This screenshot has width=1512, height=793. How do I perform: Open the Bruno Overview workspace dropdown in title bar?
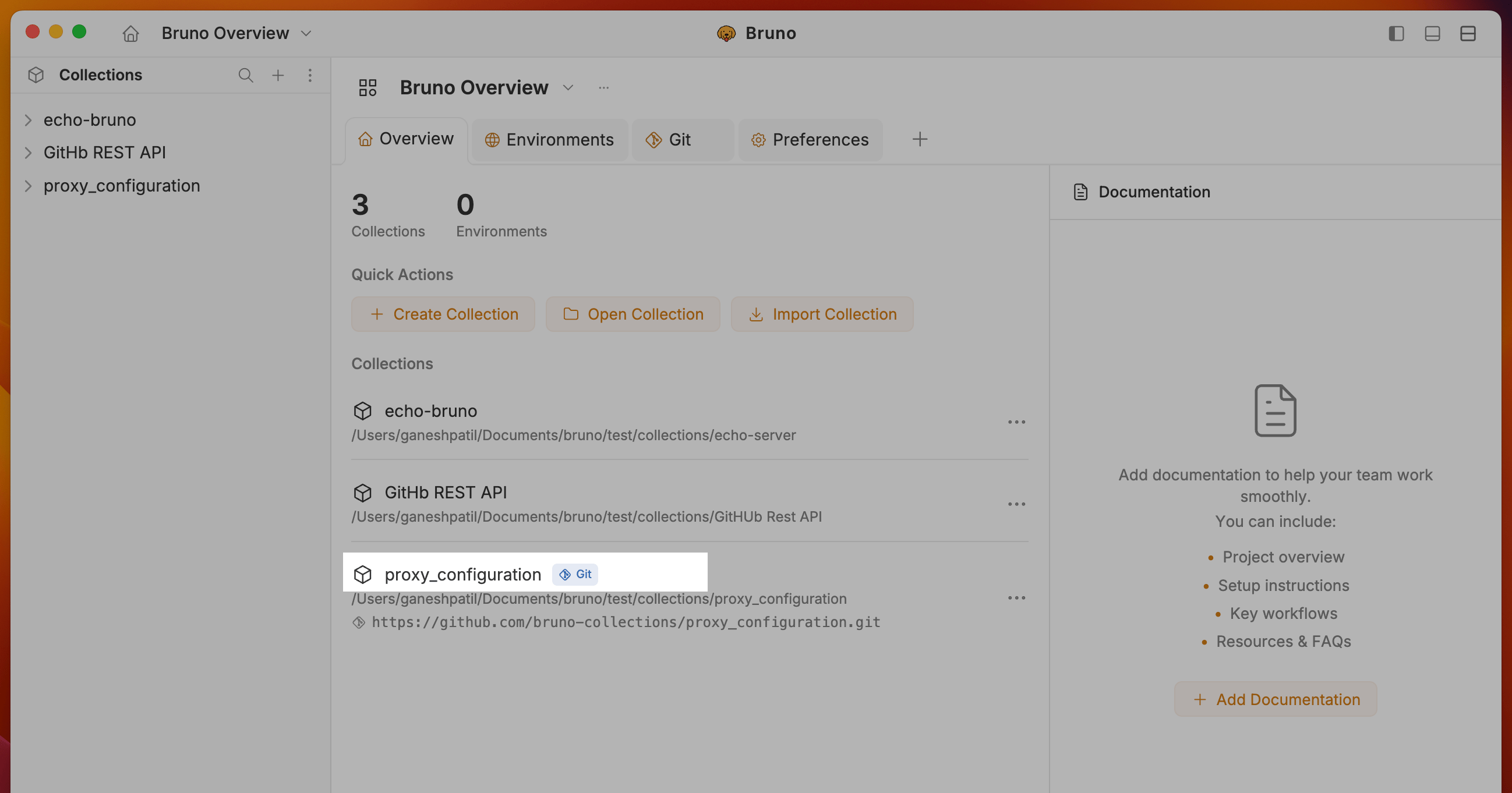coord(236,33)
